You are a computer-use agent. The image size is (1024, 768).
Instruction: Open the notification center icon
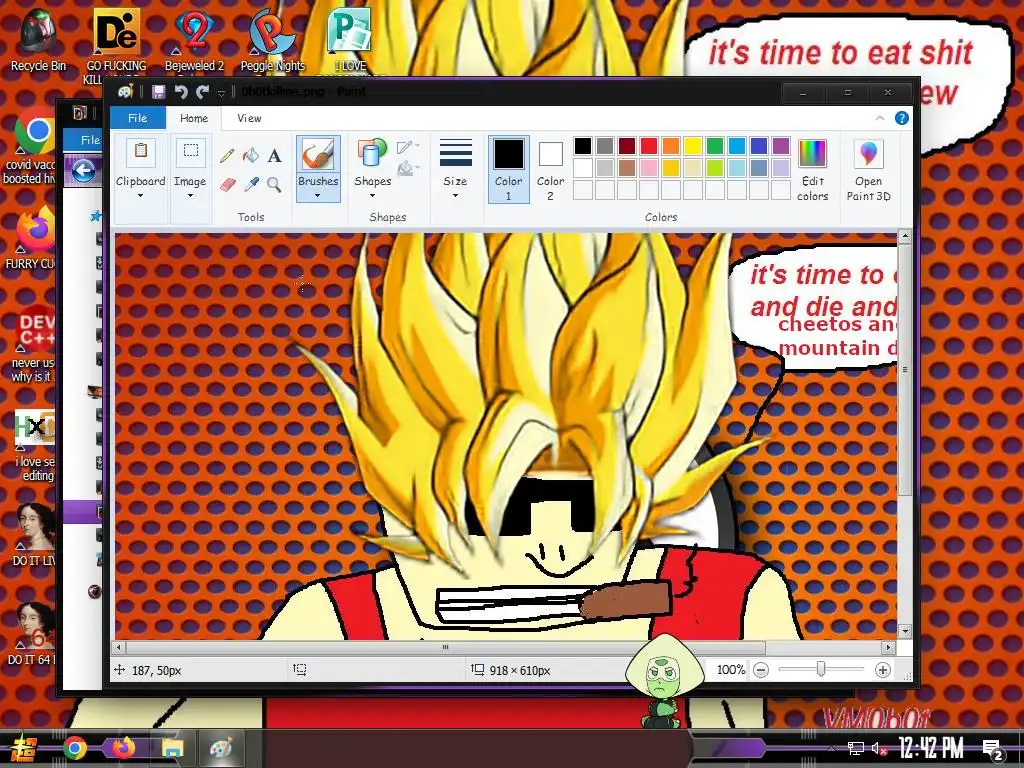[992, 750]
